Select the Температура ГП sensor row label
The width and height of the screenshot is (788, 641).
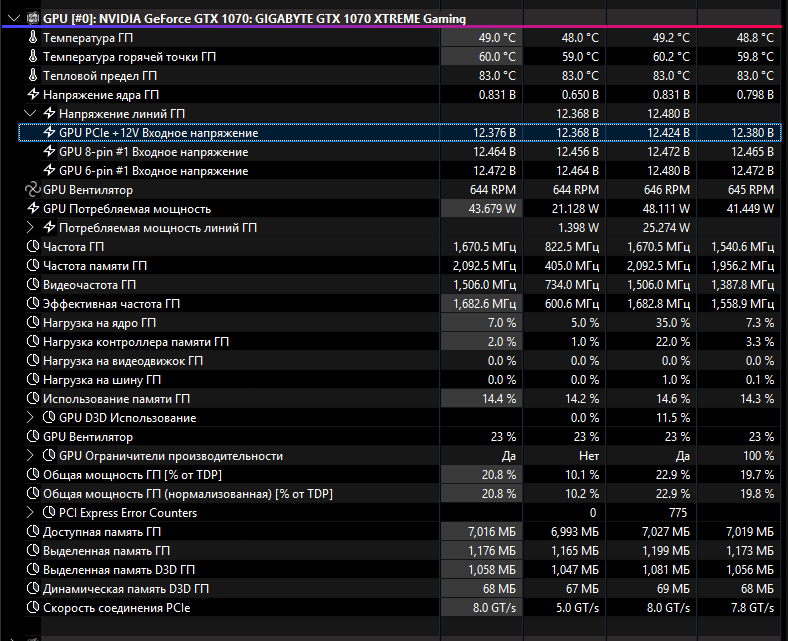[x=88, y=38]
